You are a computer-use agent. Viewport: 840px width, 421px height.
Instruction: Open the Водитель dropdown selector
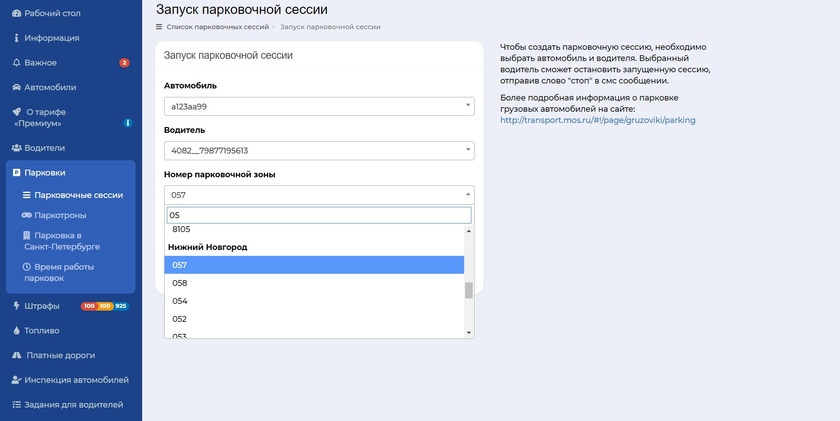[x=319, y=151]
